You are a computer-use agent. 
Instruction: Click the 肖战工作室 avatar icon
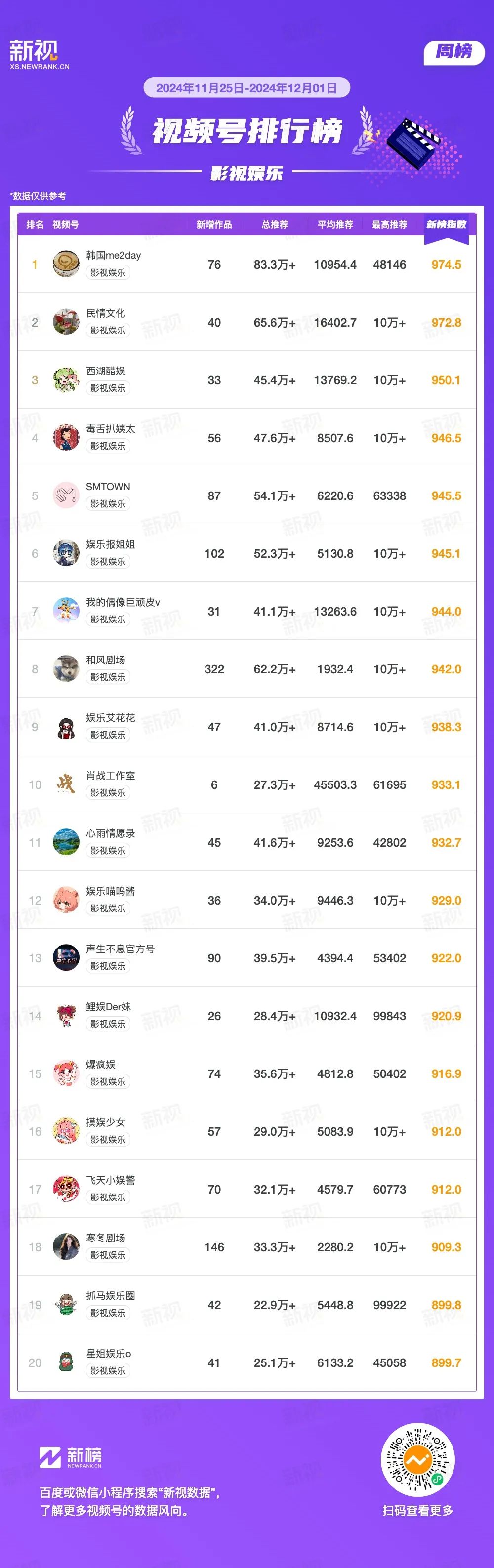[66, 784]
